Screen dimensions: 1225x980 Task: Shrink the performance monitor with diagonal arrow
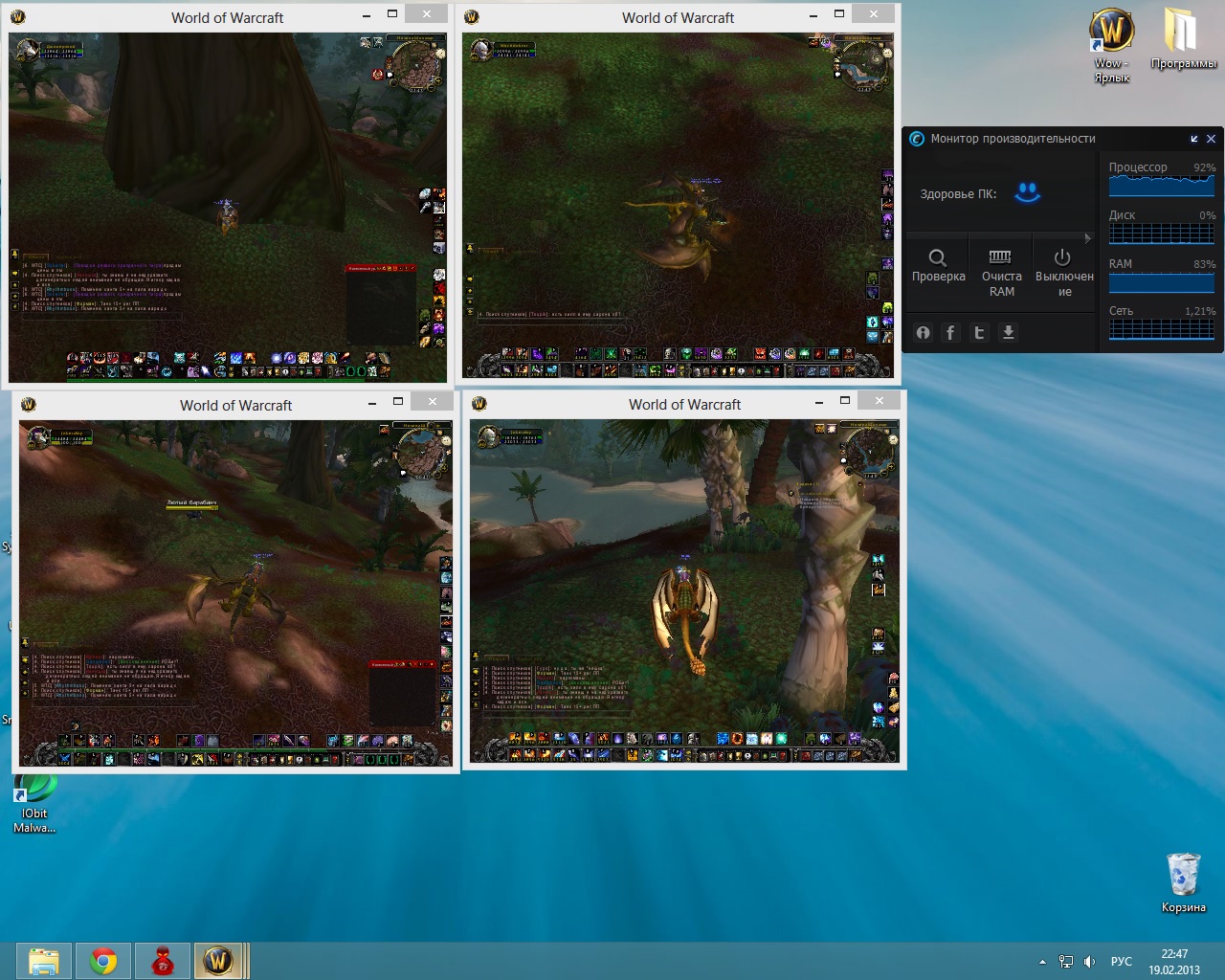[x=1194, y=139]
